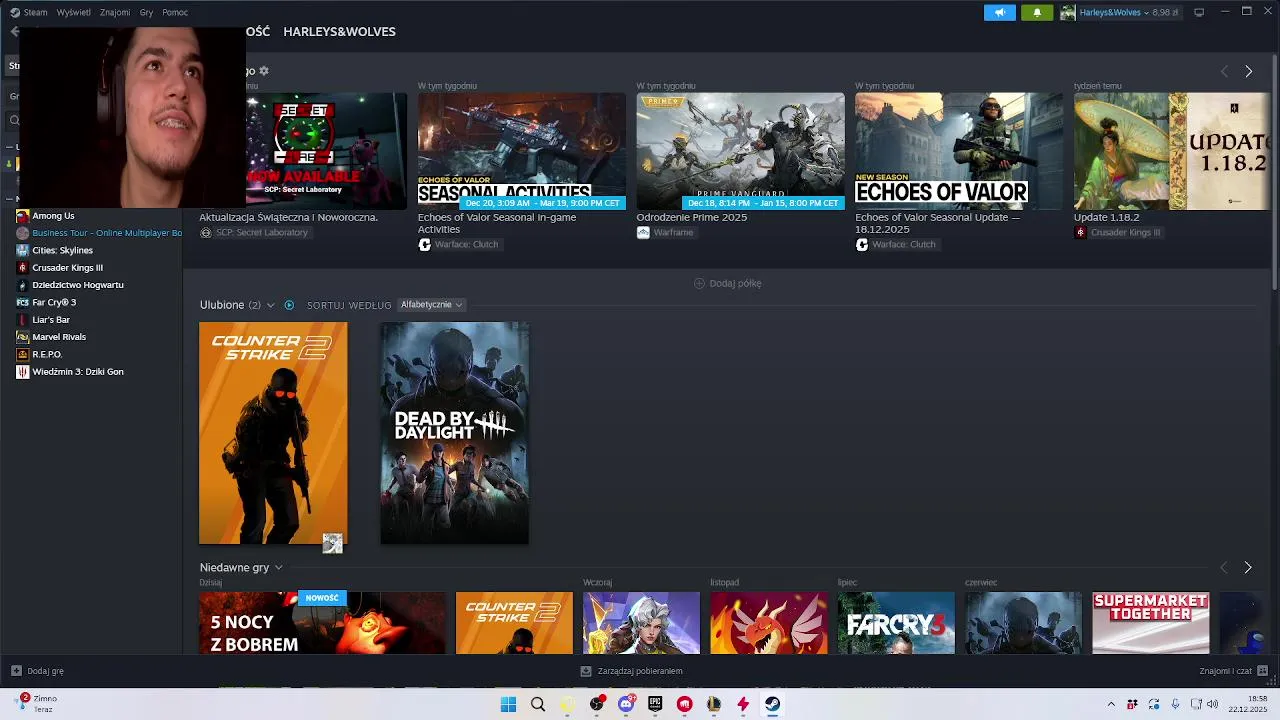Open Windows Start menu

[508, 704]
